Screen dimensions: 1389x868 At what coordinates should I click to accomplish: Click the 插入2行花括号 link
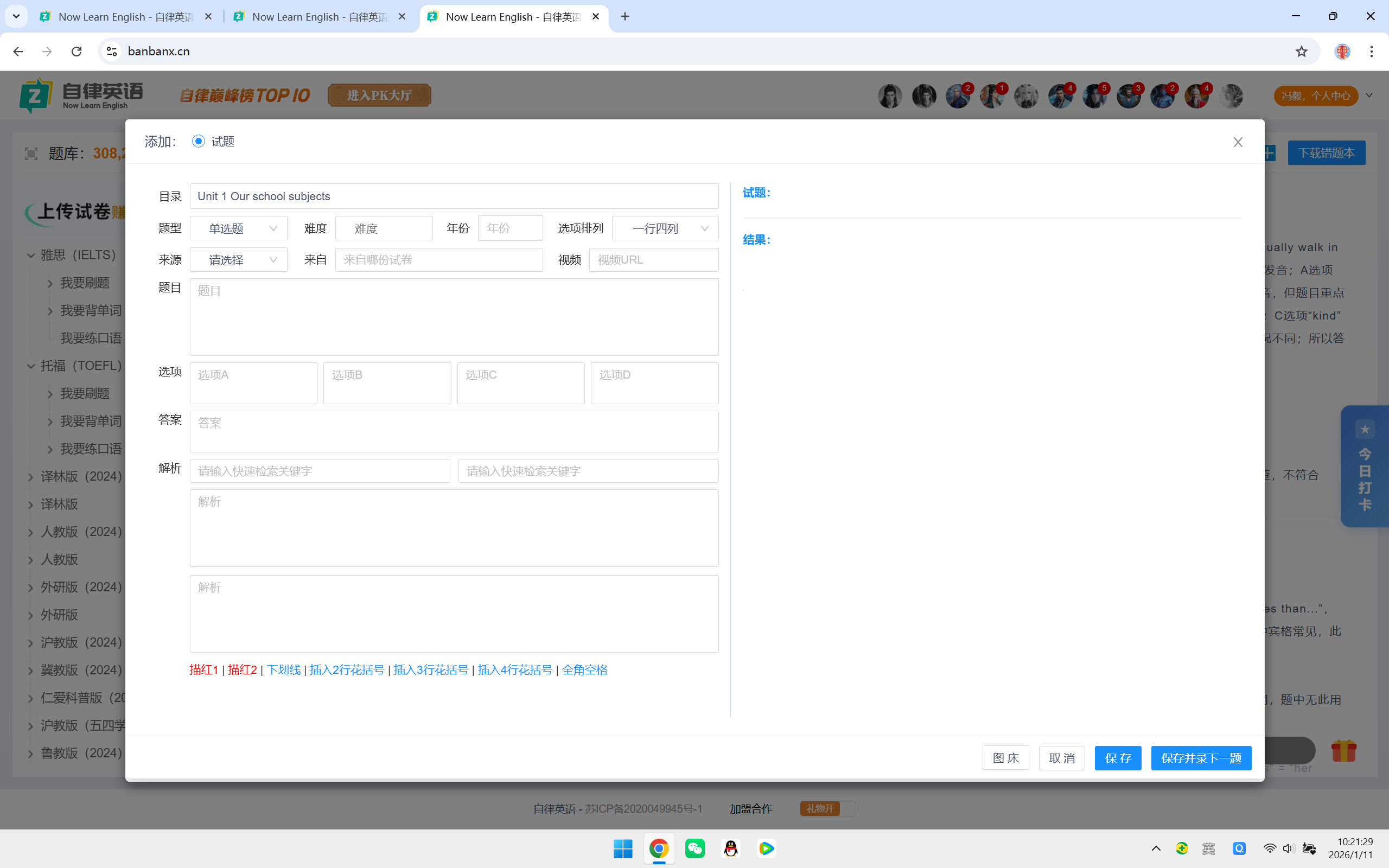pyautogui.click(x=347, y=670)
